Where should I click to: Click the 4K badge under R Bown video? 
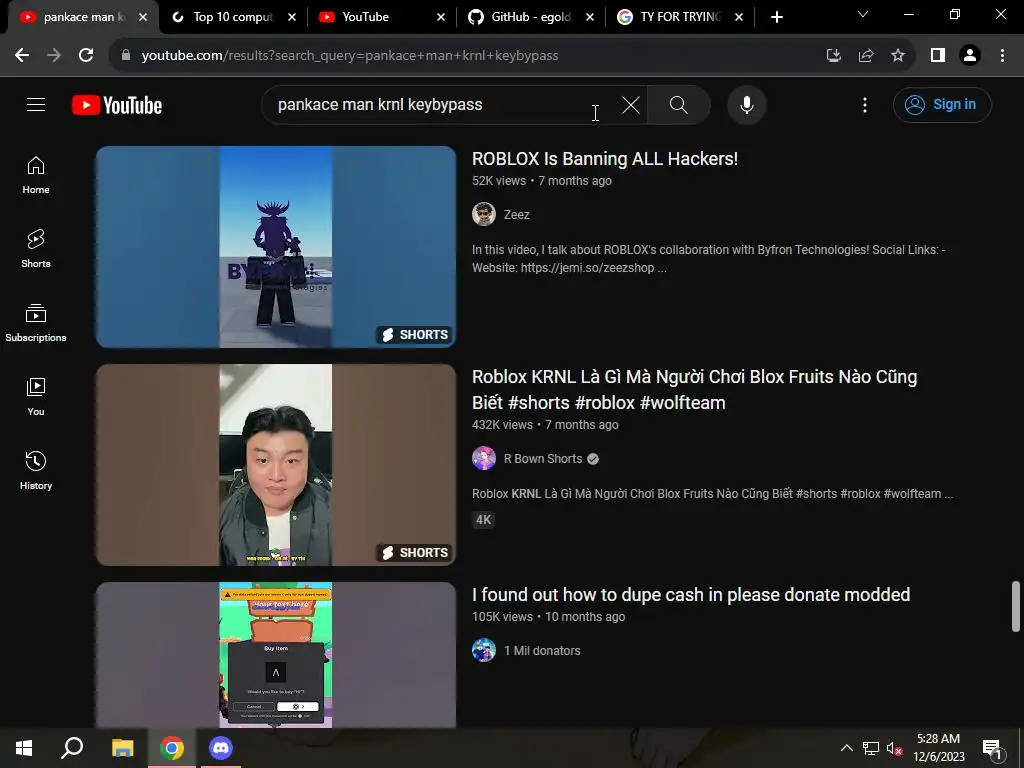click(483, 520)
